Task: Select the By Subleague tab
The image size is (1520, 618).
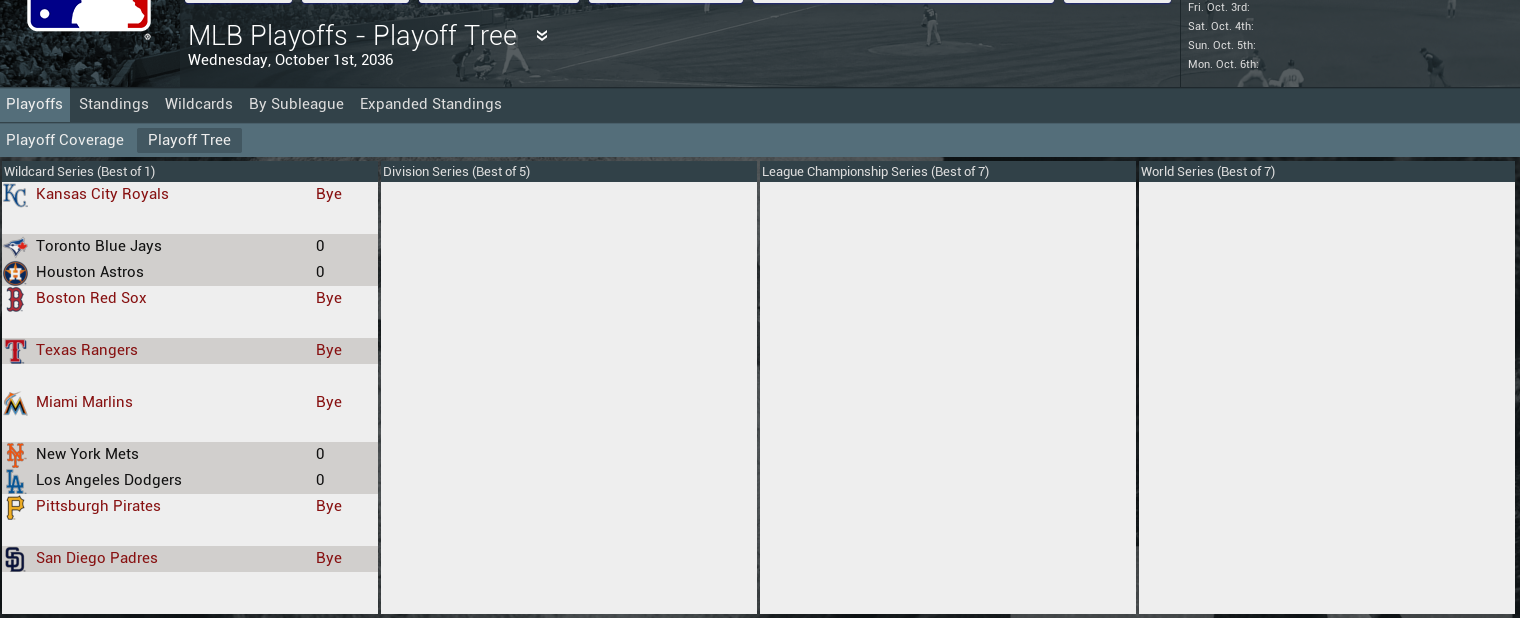Action: pyautogui.click(x=296, y=104)
